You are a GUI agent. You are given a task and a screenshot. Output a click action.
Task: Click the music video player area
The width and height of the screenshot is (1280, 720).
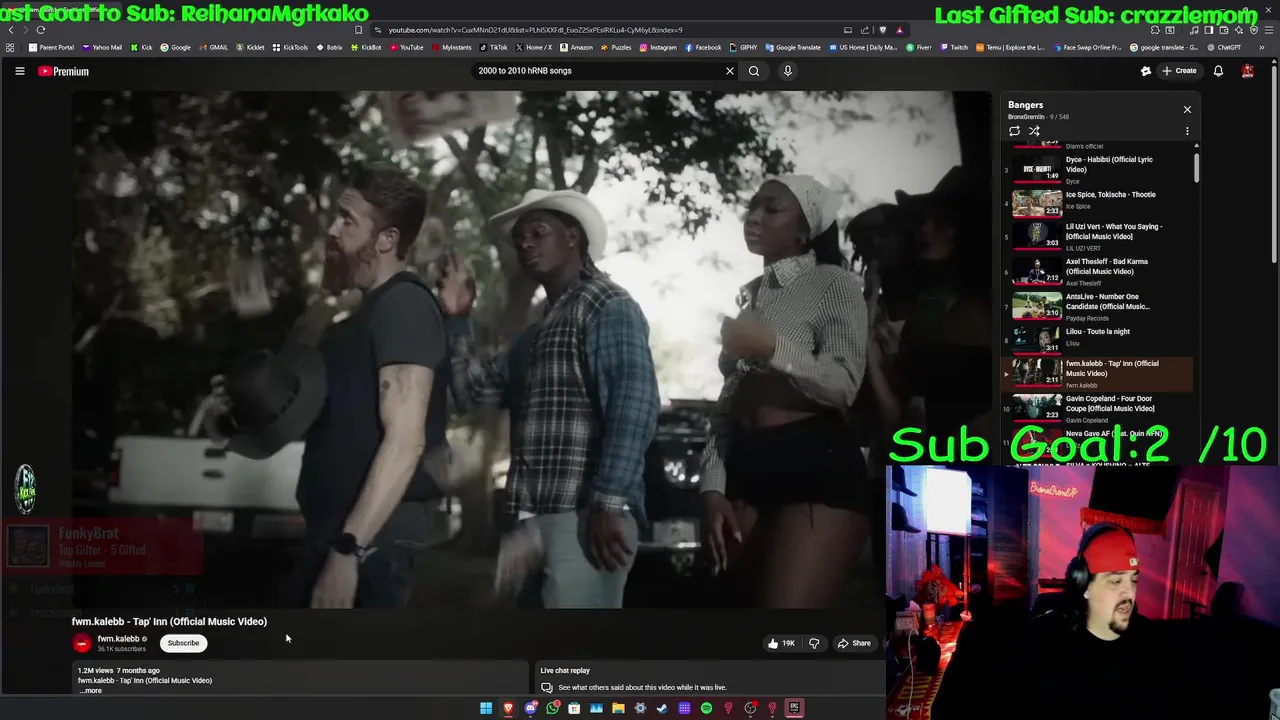[x=531, y=350]
